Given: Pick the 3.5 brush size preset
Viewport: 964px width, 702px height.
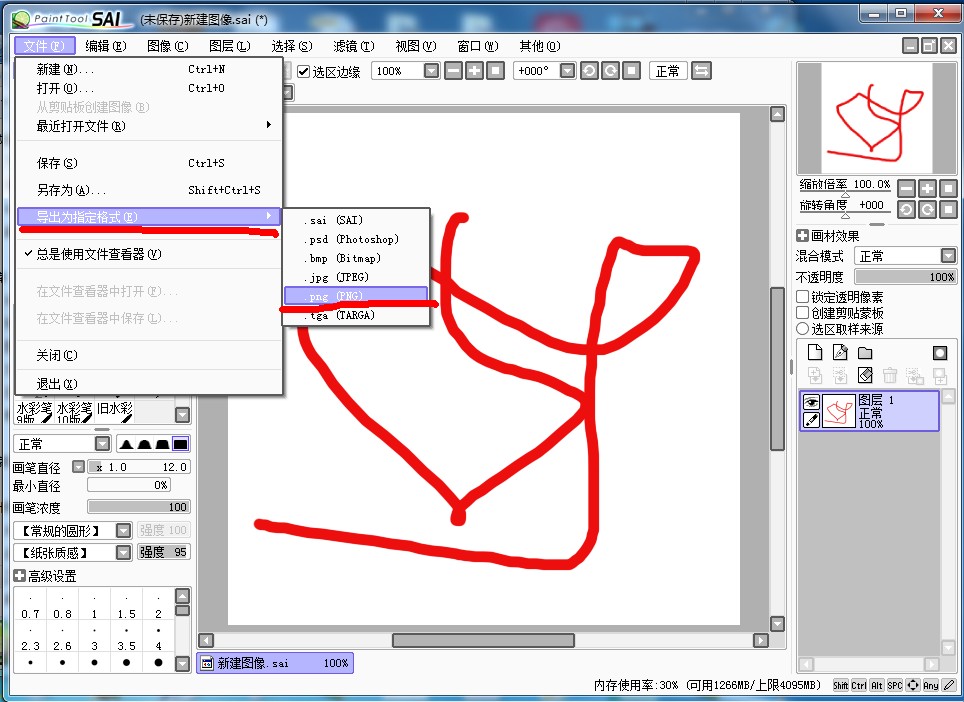Looking at the screenshot, I should pos(126,638).
